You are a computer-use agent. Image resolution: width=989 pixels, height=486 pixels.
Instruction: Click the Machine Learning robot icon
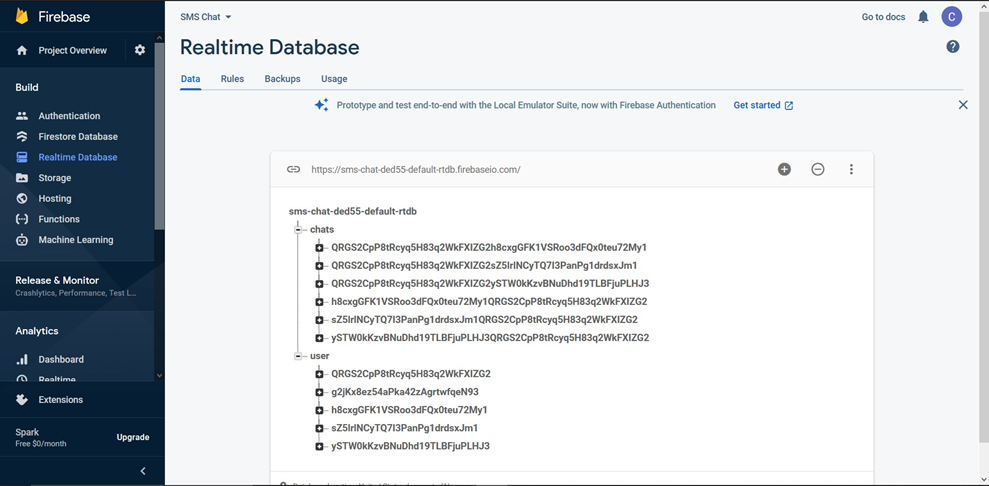(22, 240)
